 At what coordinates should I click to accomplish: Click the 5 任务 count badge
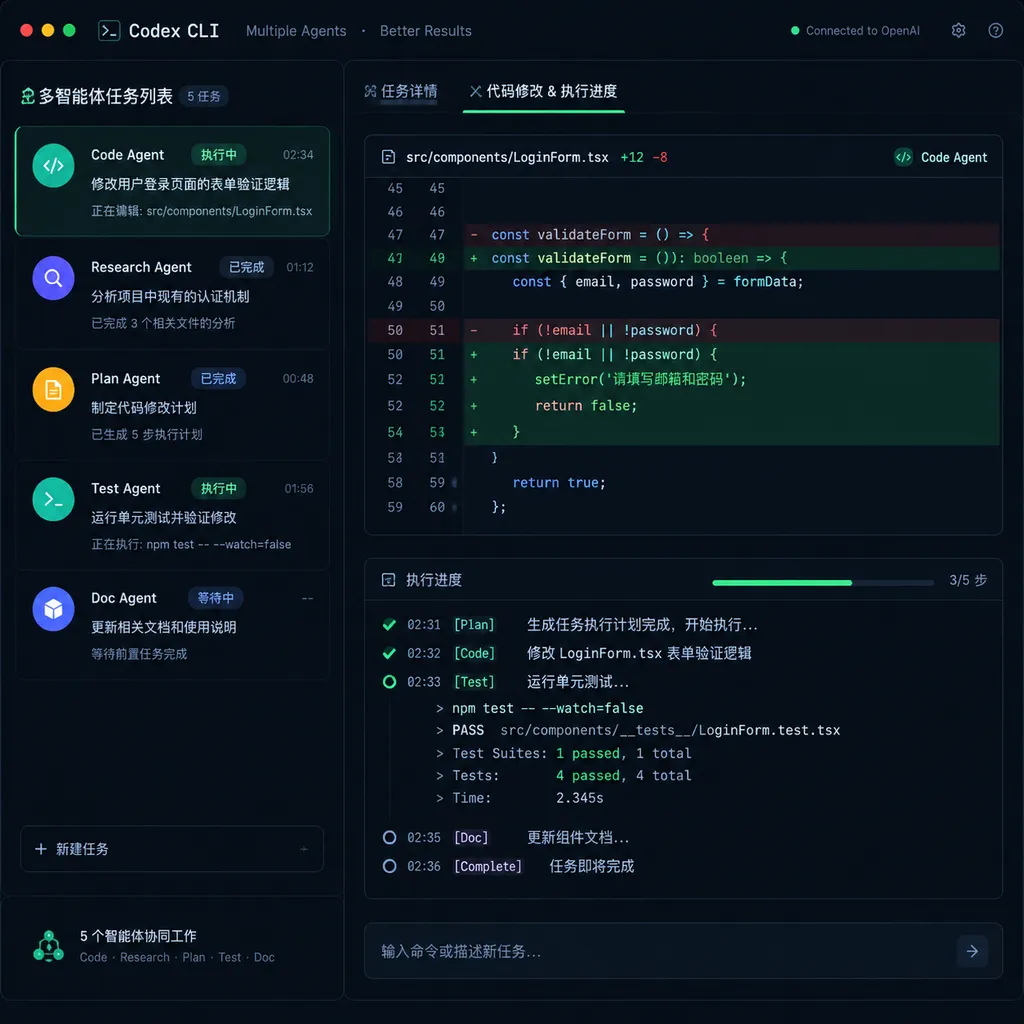click(x=204, y=97)
